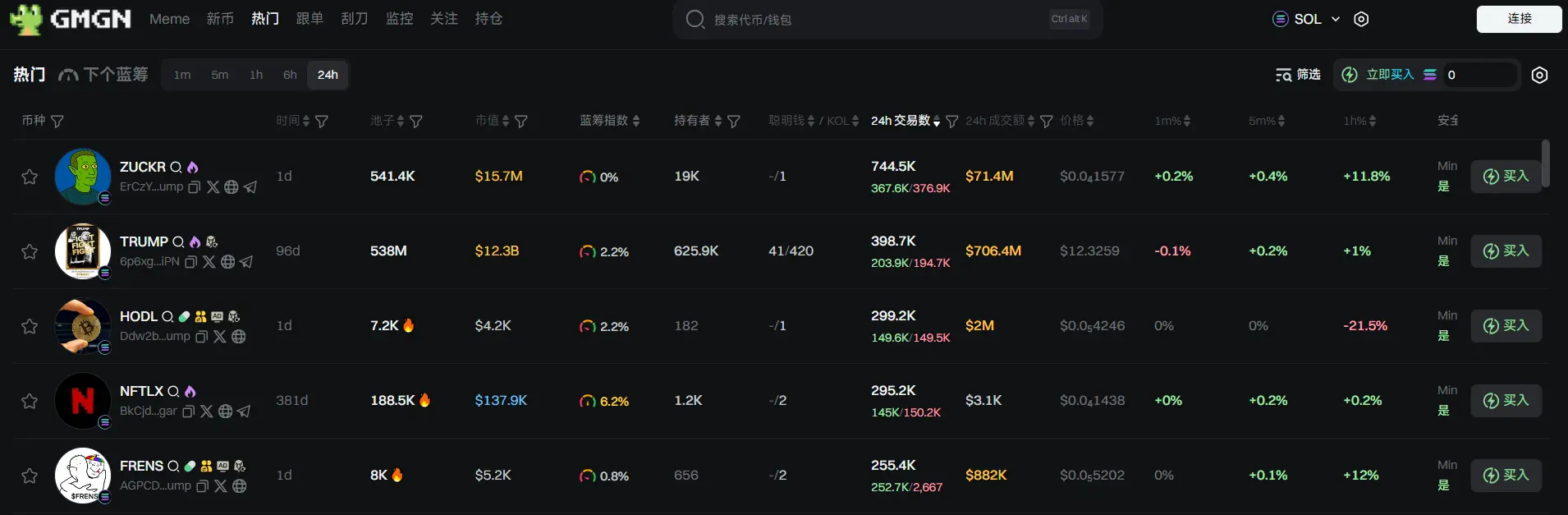This screenshot has width=1568, height=515.
Task: Copy the ZUCKR contract address
Action: 195,187
